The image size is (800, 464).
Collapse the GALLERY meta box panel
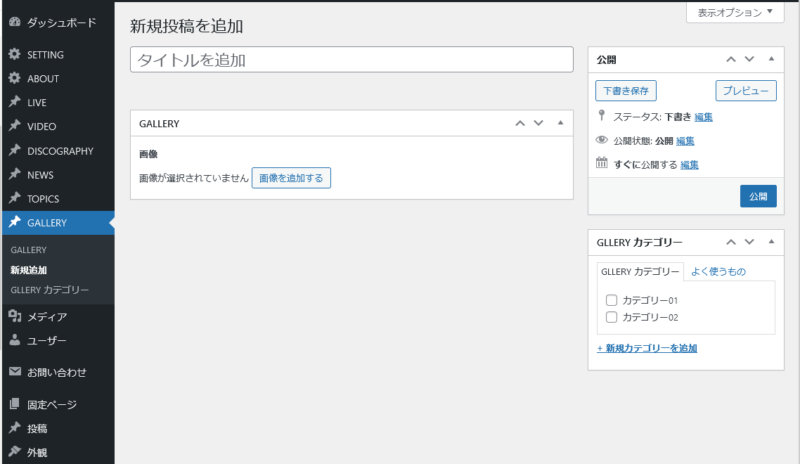coord(560,123)
